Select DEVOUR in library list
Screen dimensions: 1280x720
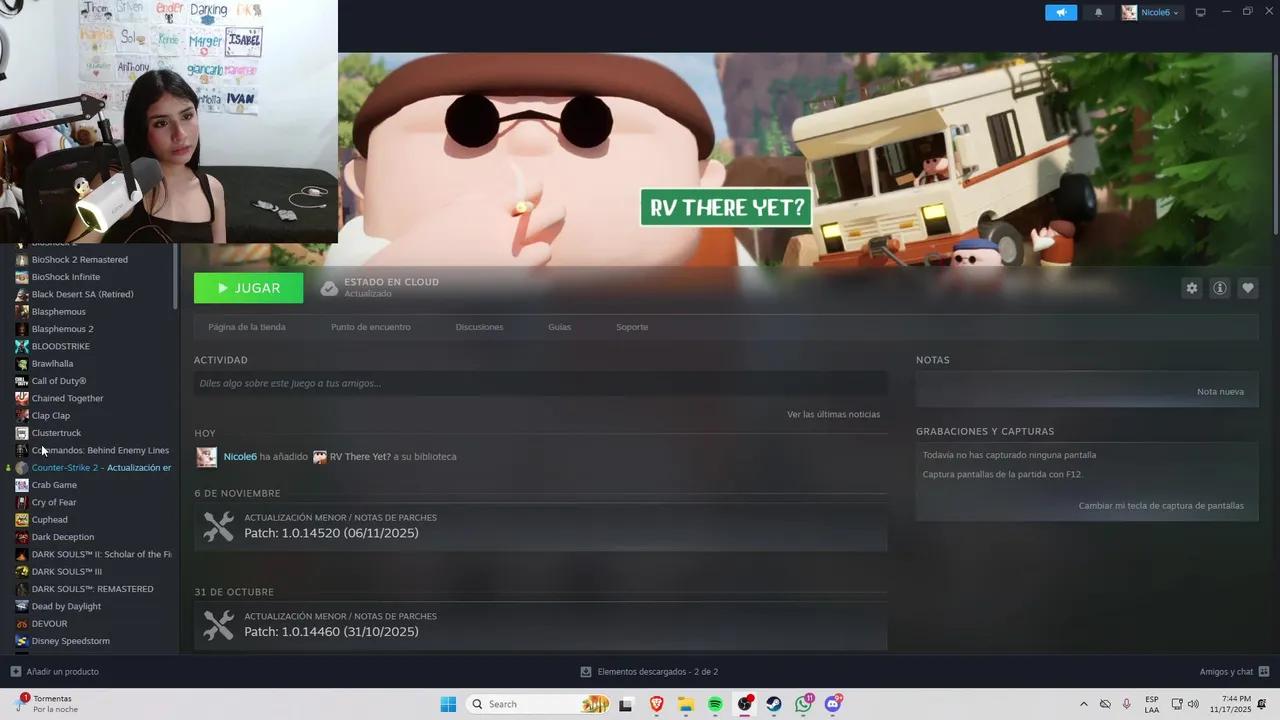50,624
